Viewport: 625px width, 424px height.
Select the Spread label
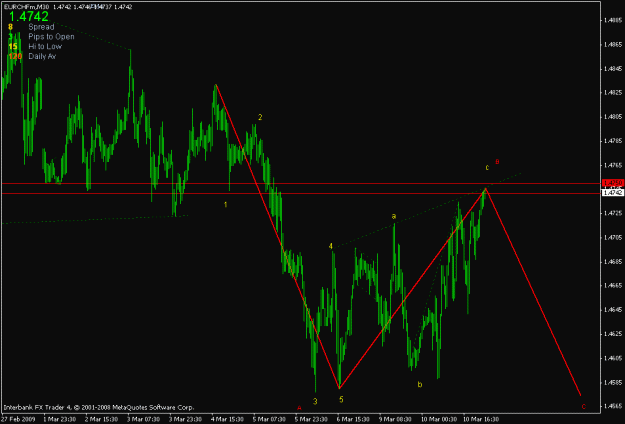pos(41,27)
